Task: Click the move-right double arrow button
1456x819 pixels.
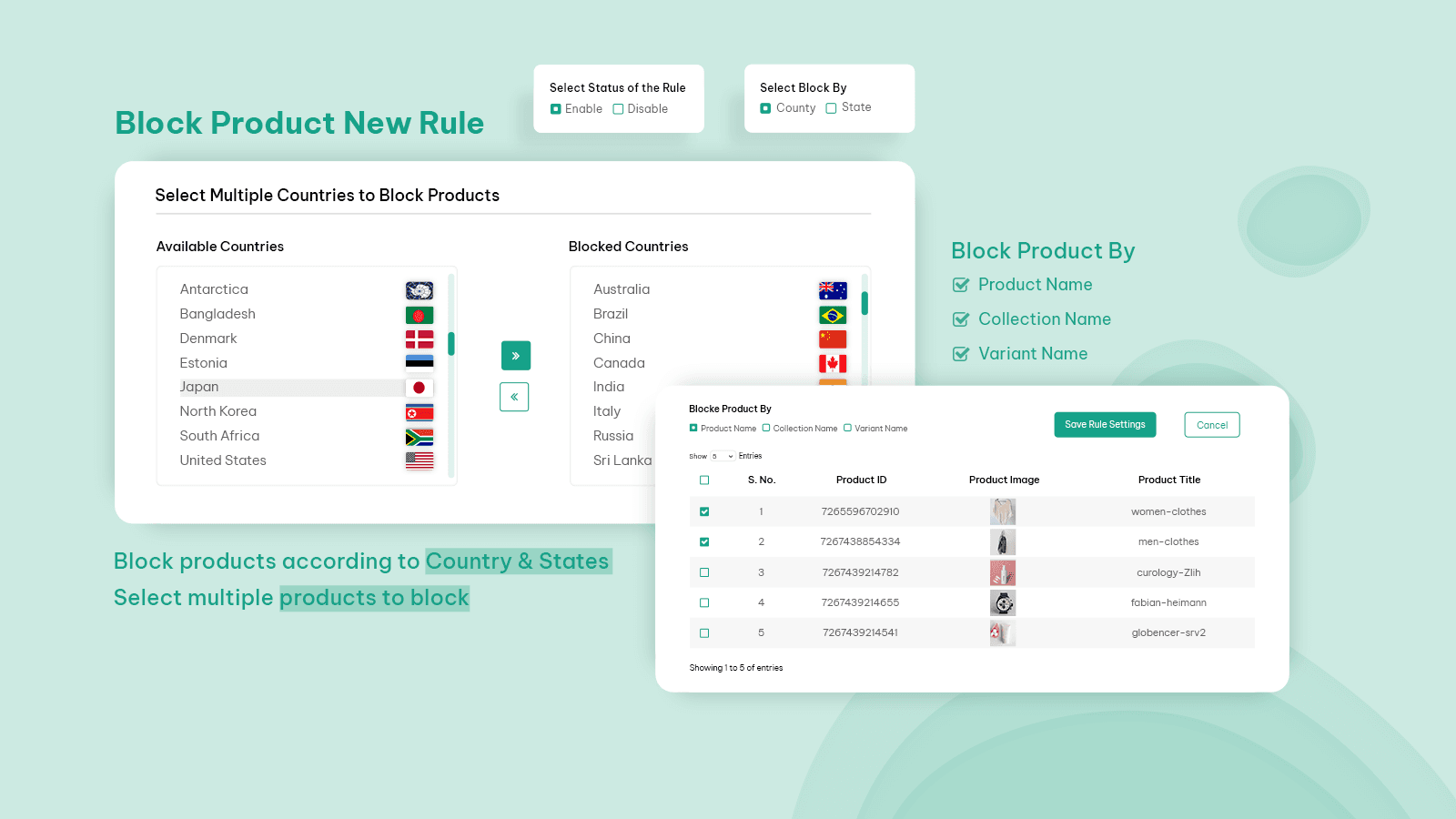Action: point(515,356)
